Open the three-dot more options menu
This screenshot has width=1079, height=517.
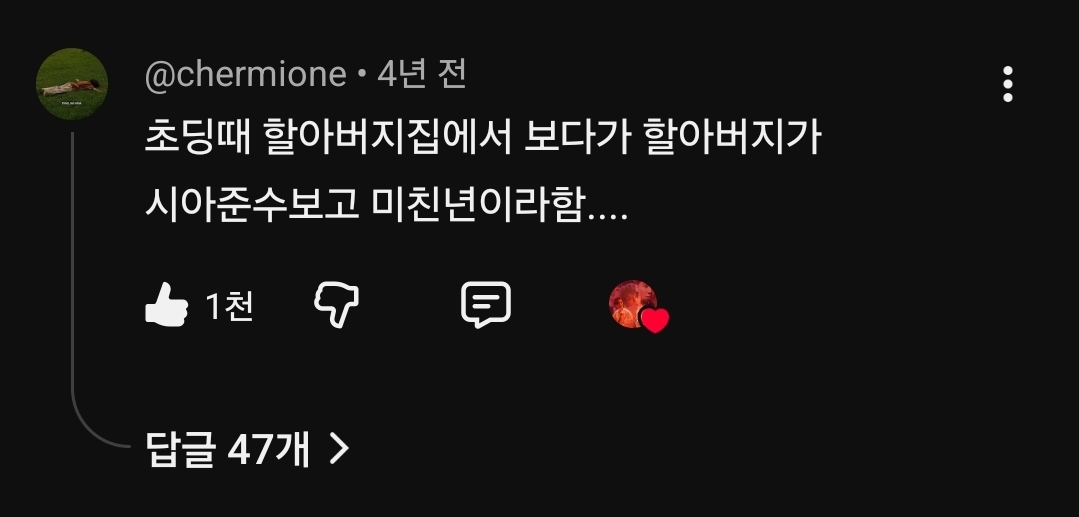(1007, 84)
